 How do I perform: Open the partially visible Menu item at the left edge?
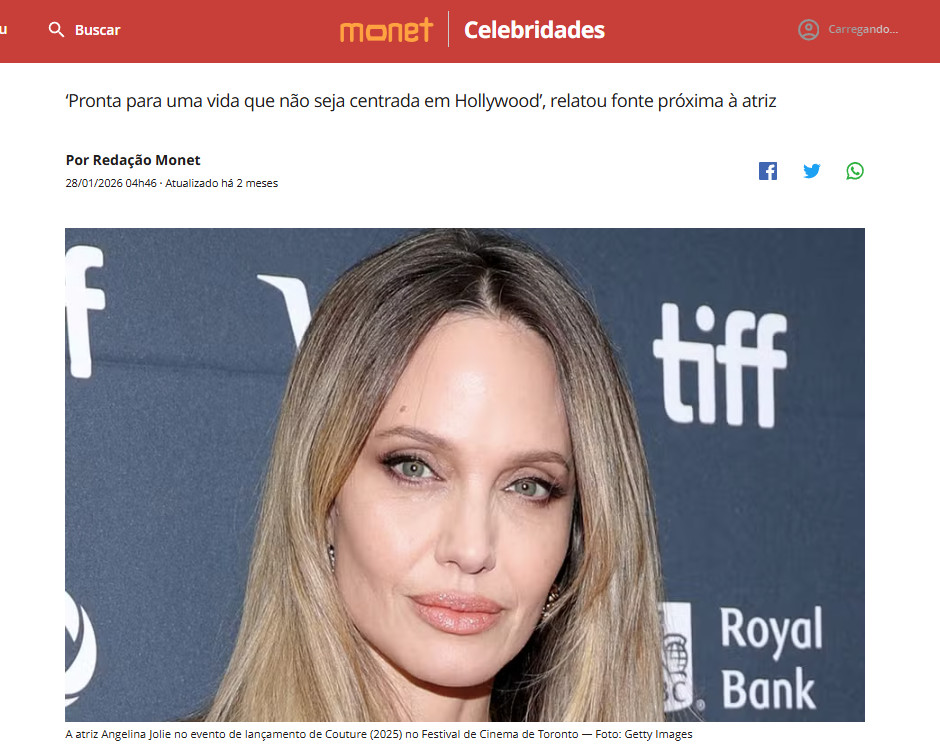click(4, 29)
